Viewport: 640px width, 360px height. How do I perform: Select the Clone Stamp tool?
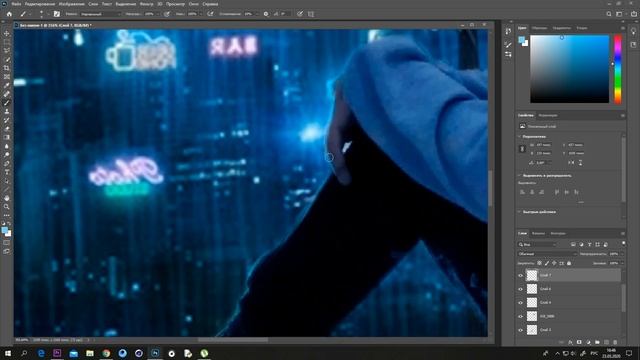tap(7, 111)
